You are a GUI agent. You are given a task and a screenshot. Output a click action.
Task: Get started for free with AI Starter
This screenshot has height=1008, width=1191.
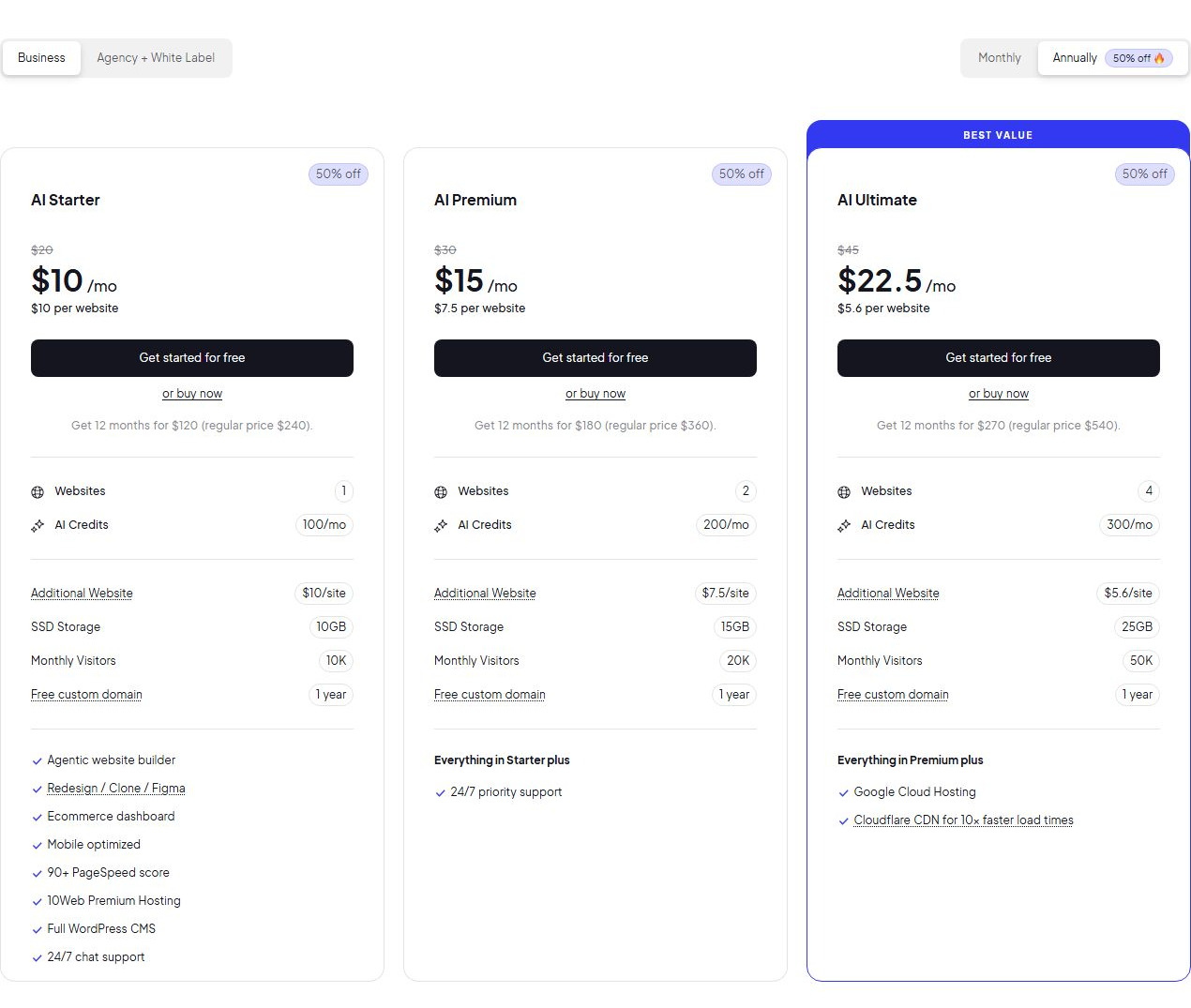pyautogui.click(x=192, y=358)
